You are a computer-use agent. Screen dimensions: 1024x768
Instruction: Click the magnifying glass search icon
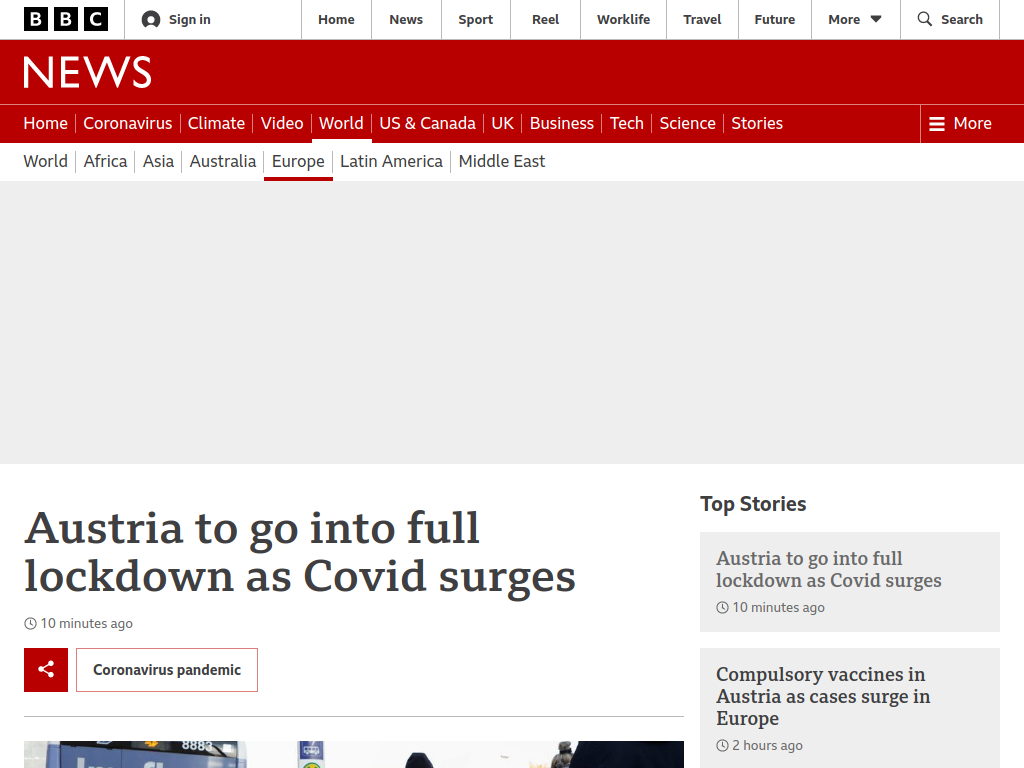(925, 19)
